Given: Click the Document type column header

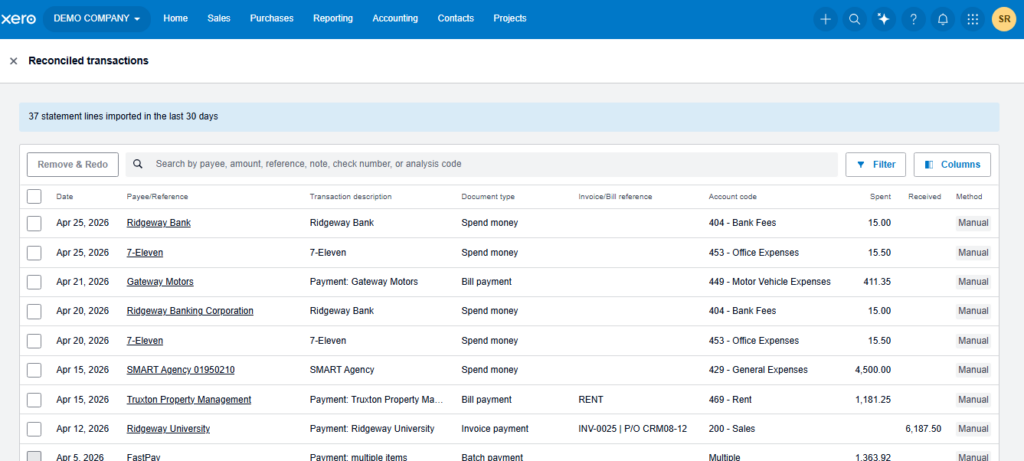Looking at the screenshot, I should pos(488,197).
